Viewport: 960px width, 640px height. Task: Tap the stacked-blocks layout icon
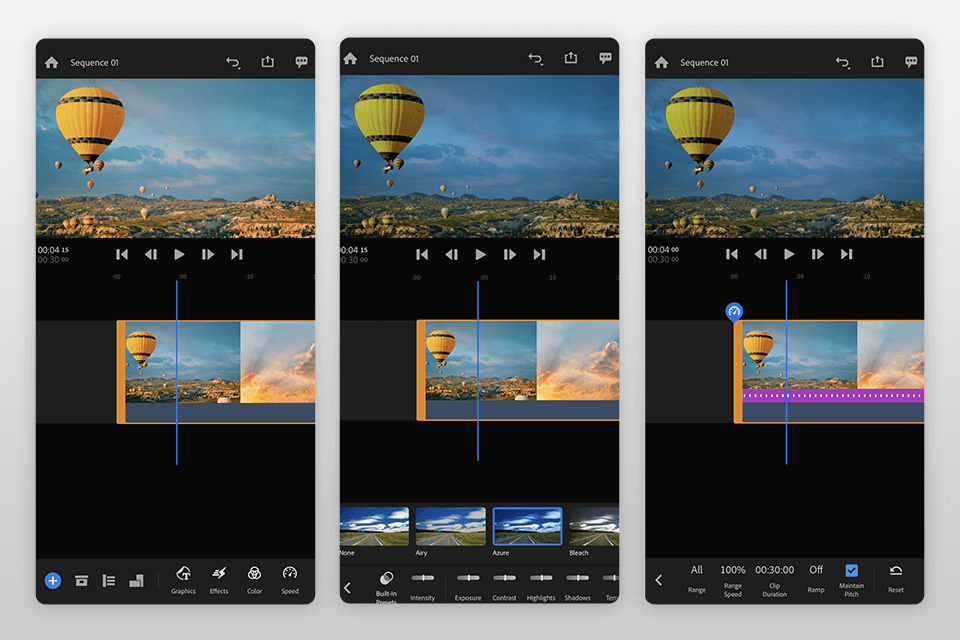click(137, 581)
